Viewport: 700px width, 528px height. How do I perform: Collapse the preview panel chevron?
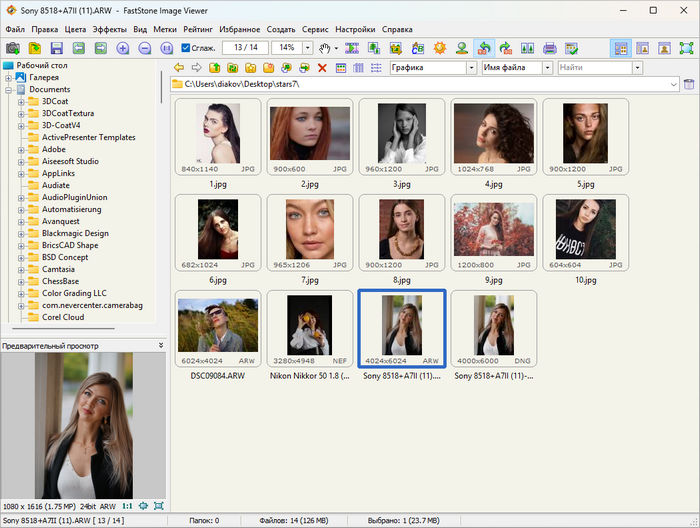pos(161,345)
